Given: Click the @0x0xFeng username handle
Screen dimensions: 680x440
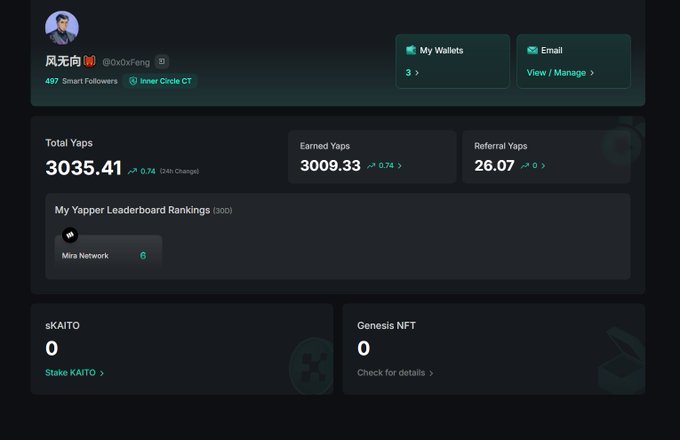Looking at the screenshot, I should pyautogui.click(x=126, y=62).
